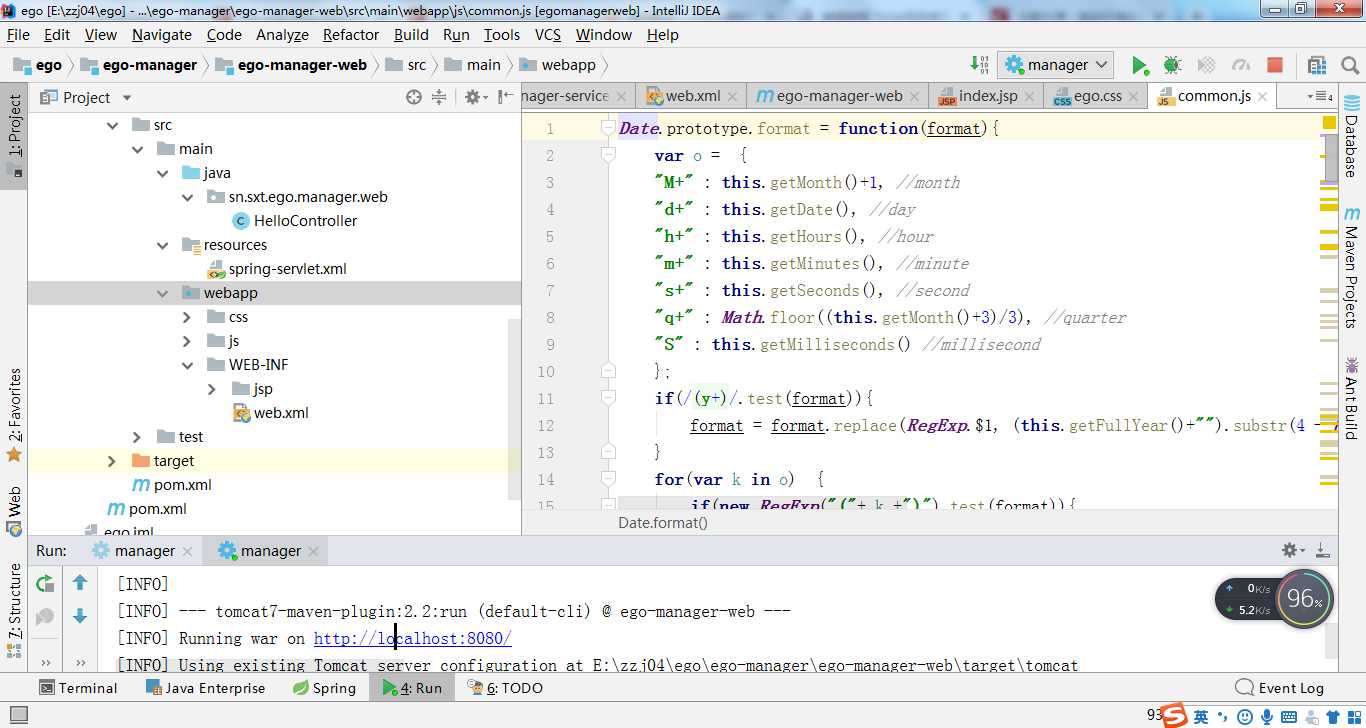Screen dimensions: 1366x728
Task: Open the Refactor menu
Action: (351, 34)
